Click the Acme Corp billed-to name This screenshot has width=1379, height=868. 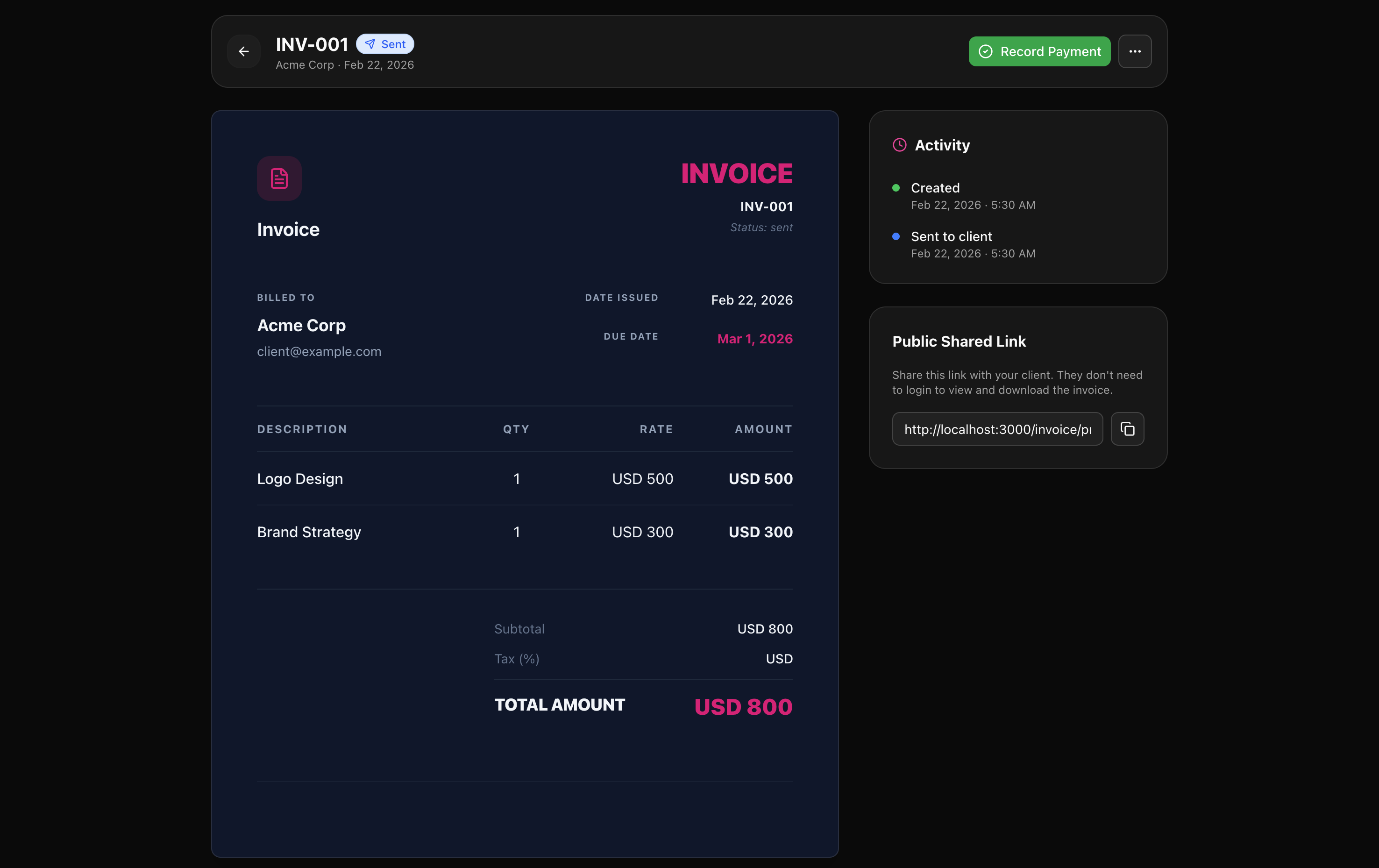[x=301, y=325]
